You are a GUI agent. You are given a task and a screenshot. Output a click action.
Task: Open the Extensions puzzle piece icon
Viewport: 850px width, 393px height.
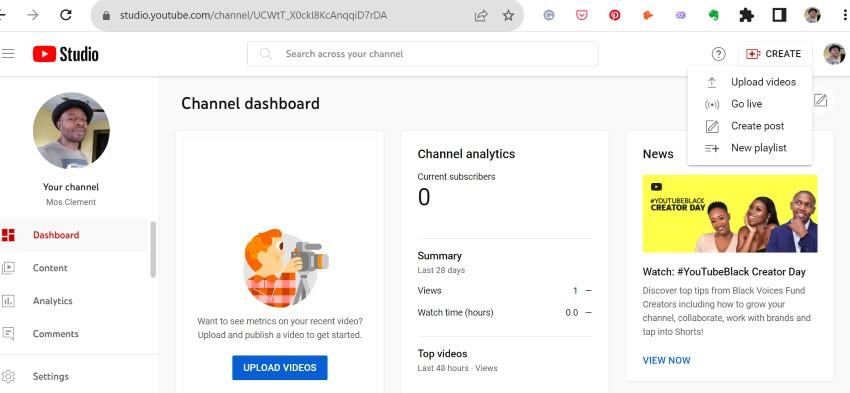tap(746, 15)
